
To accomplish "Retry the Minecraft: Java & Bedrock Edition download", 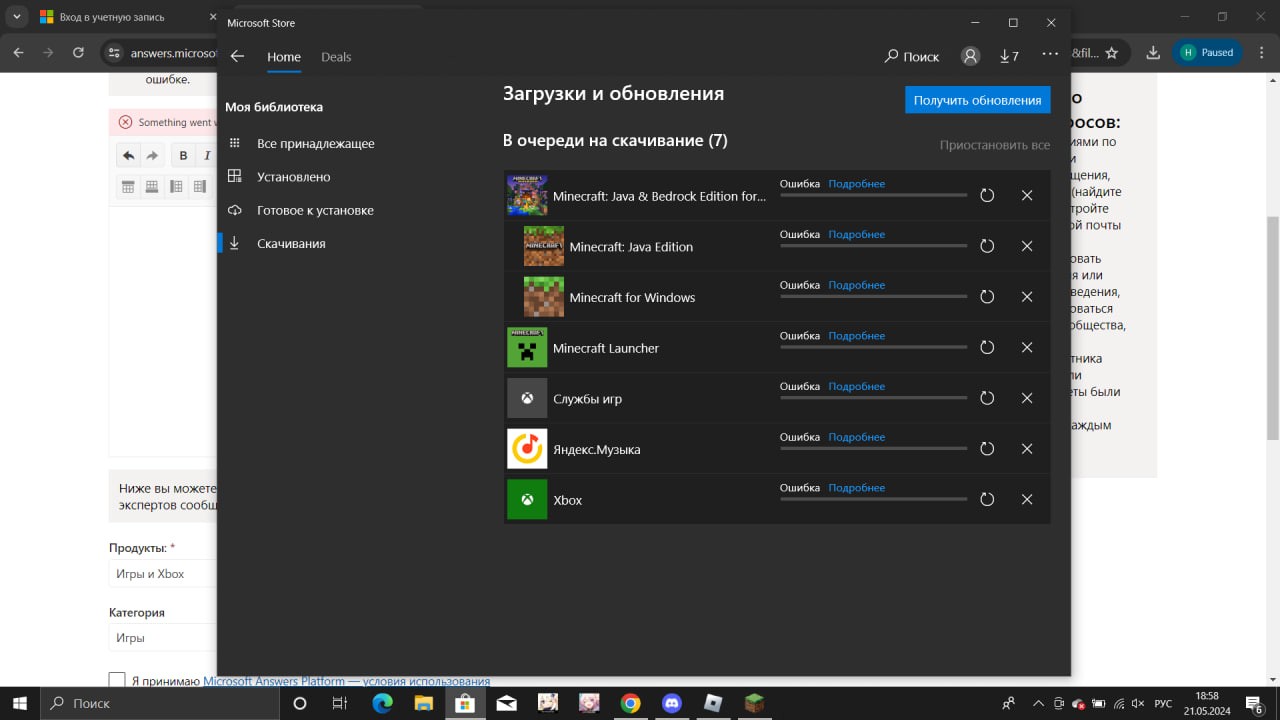I will click(x=987, y=195).
